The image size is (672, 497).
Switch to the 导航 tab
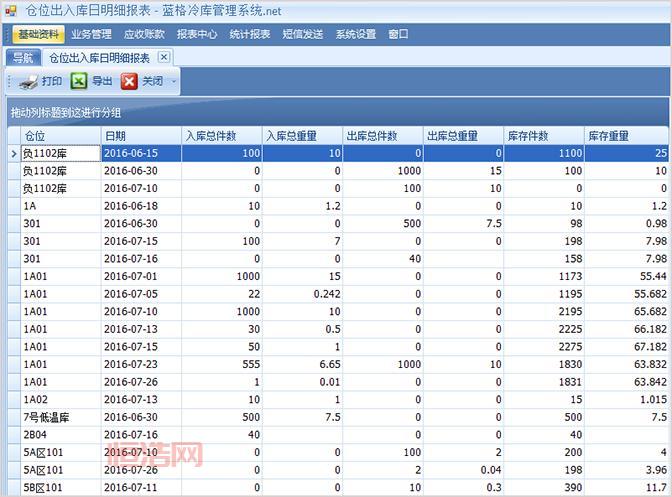pyautogui.click(x=22, y=58)
